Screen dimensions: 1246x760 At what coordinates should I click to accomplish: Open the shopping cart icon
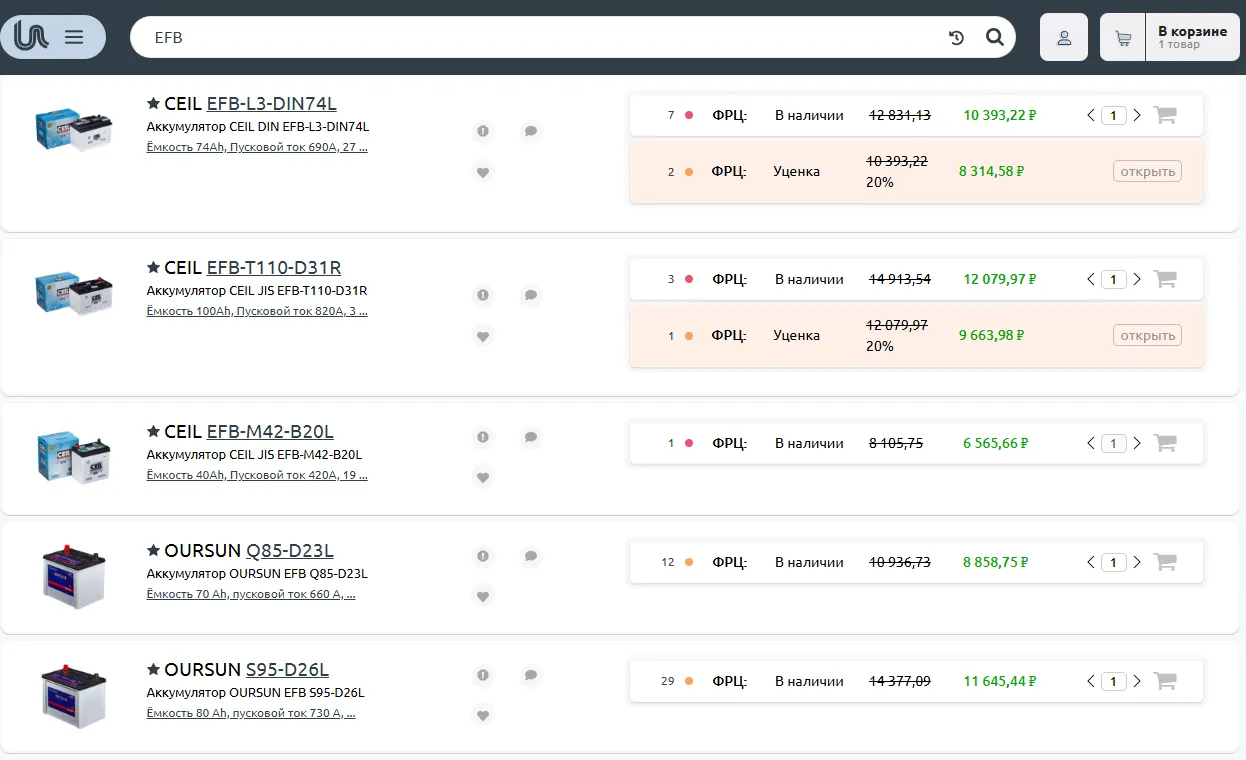pyautogui.click(x=1123, y=38)
